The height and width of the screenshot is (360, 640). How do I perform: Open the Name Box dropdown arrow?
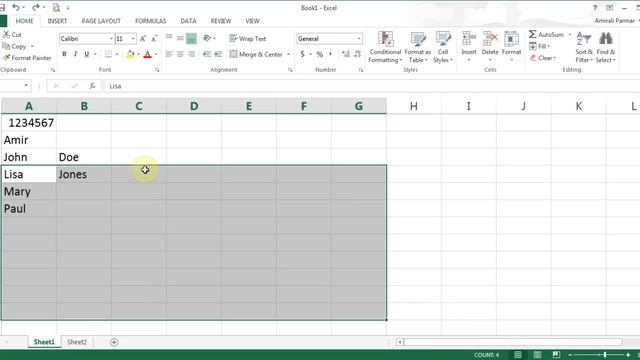click(26, 86)
